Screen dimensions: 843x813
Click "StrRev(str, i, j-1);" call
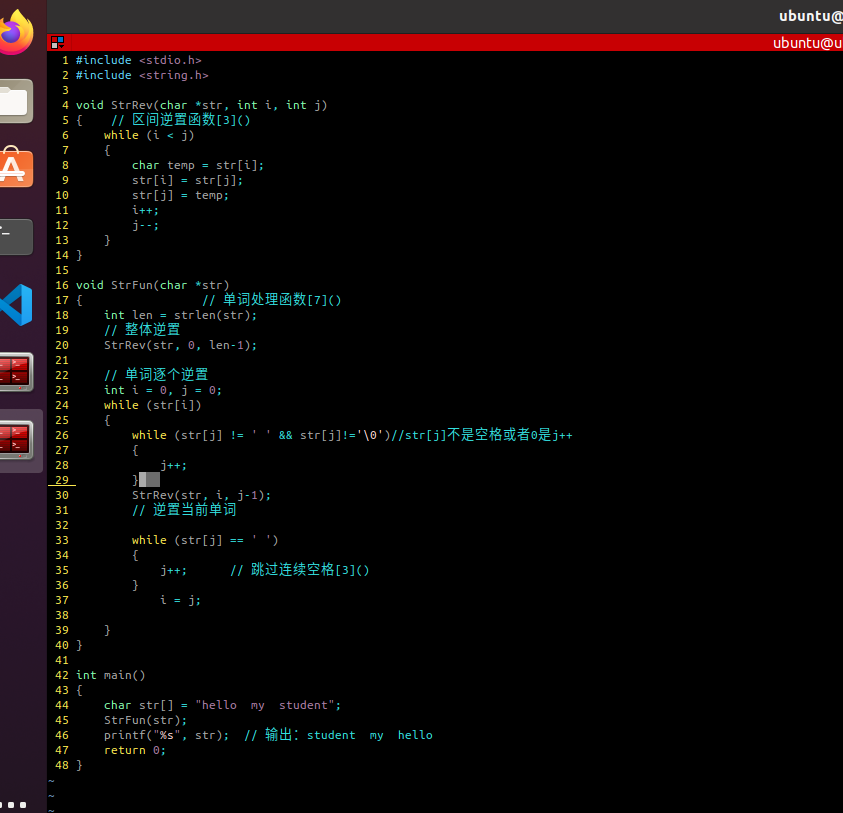tap(201, 496)
